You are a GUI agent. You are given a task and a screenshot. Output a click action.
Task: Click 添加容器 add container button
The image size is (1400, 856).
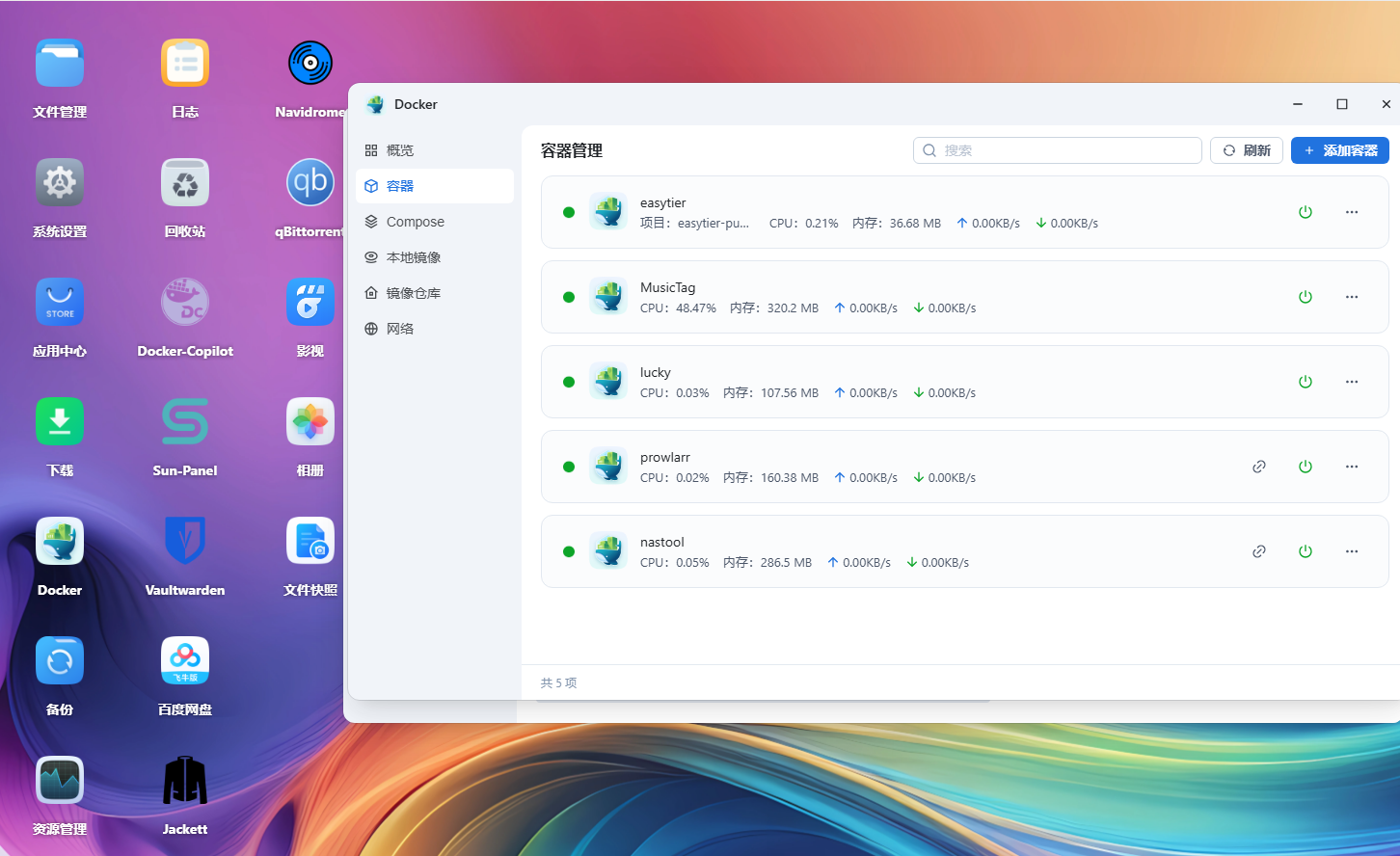(1340, 150)
